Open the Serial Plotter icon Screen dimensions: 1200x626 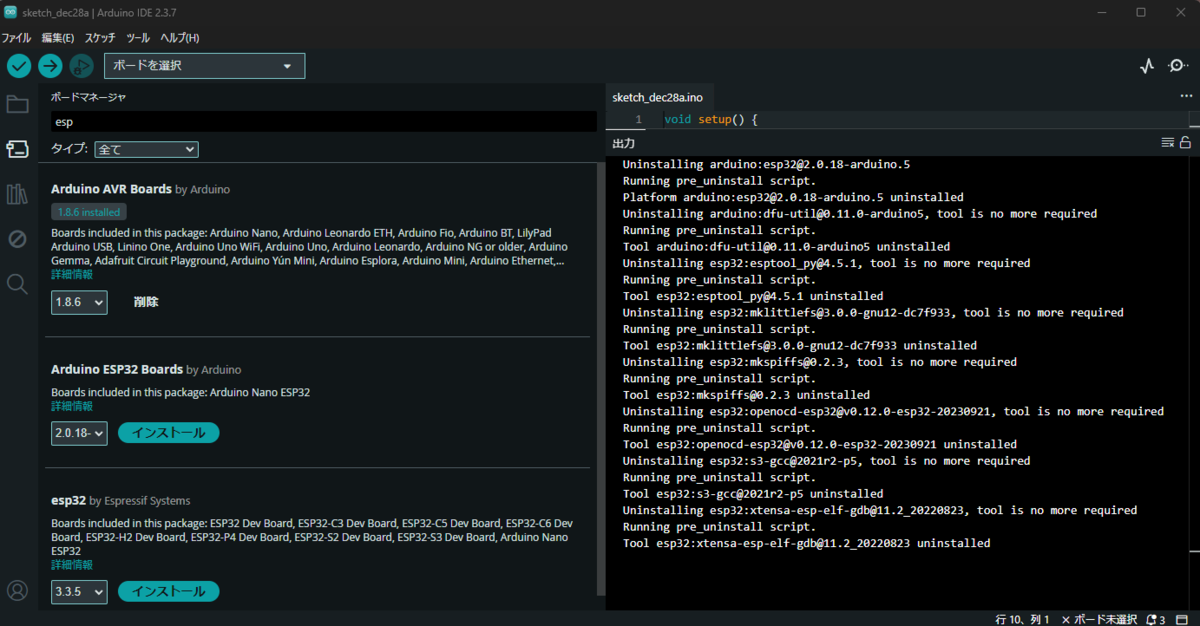tap(1147, 66)
